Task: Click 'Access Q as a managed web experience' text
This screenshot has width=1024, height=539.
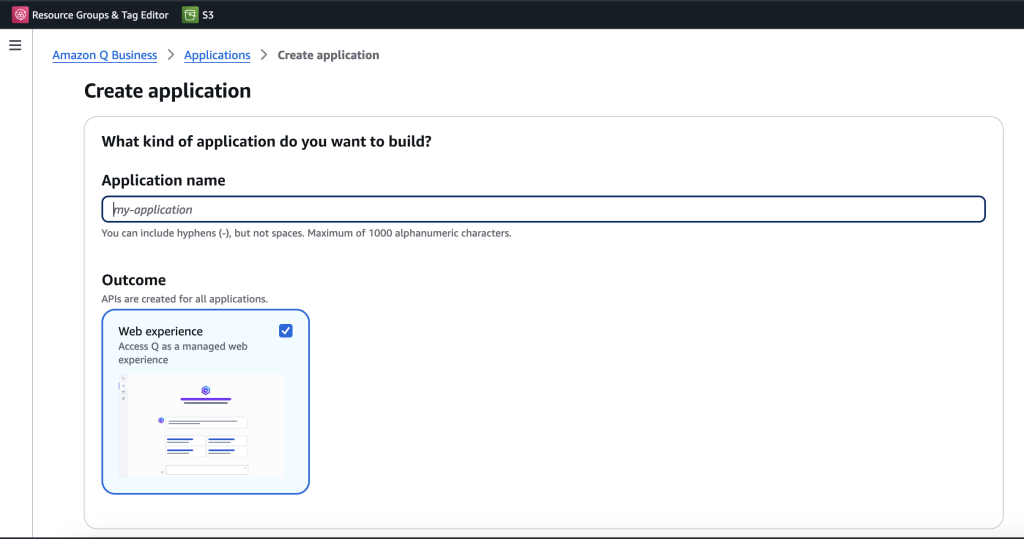Action: point(183,353)
